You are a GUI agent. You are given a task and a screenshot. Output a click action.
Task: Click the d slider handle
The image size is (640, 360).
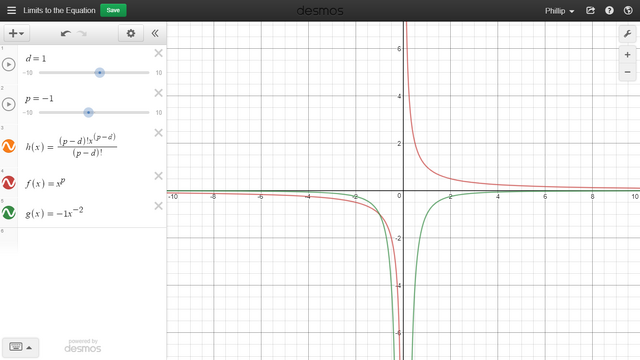click(x=100, y=73)
